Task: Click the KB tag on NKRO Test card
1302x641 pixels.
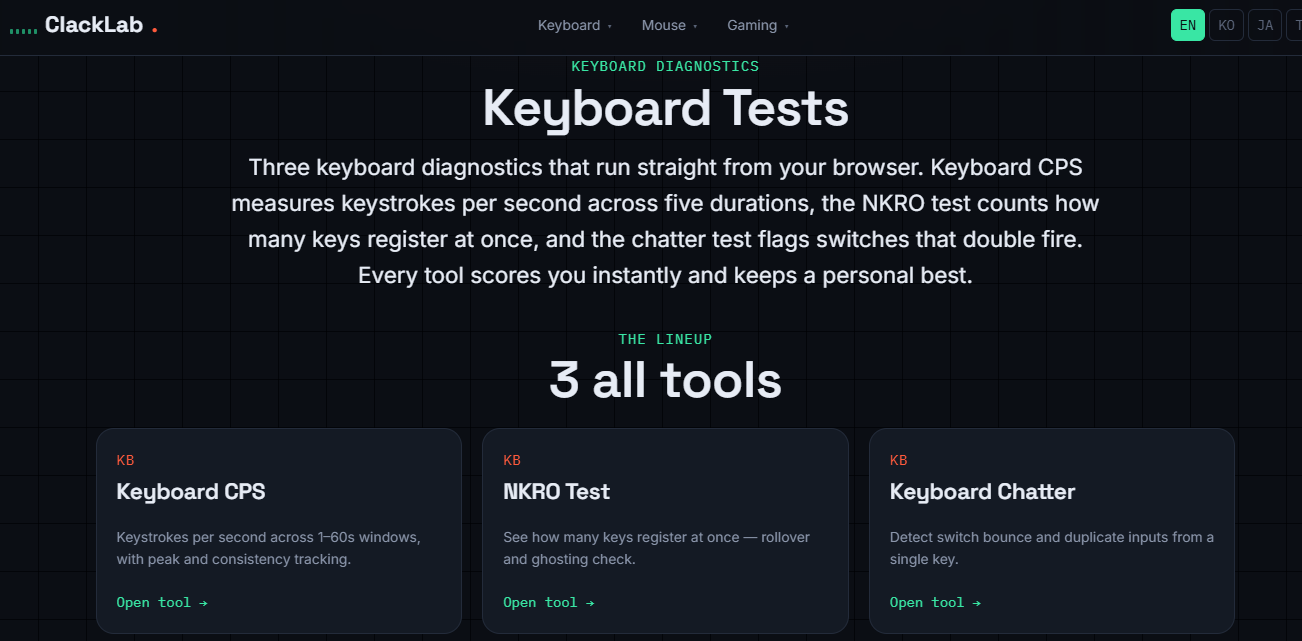Action: click(x=512, y=460)
